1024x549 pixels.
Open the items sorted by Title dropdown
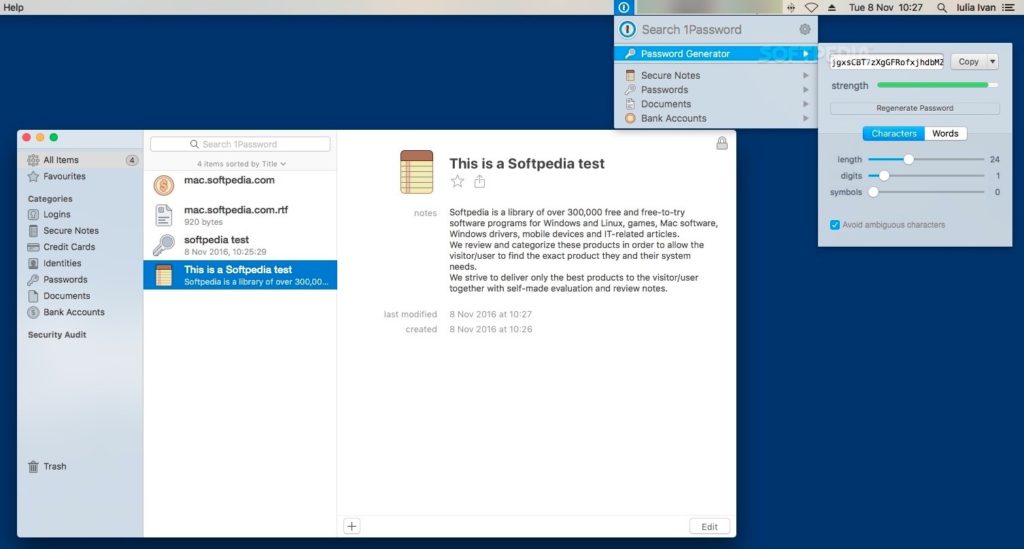(241, 164)
